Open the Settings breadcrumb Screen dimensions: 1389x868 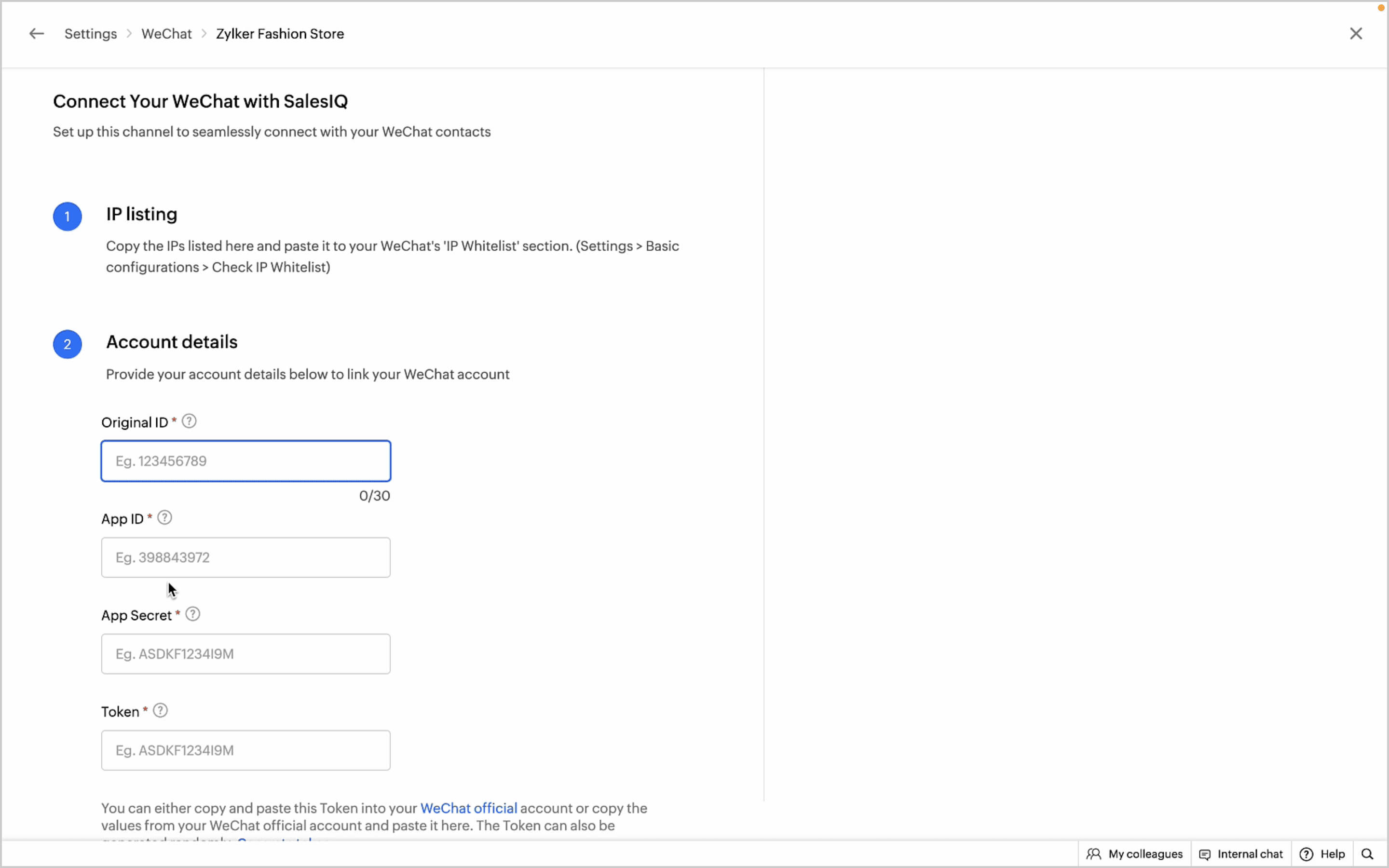pos(91,34)
